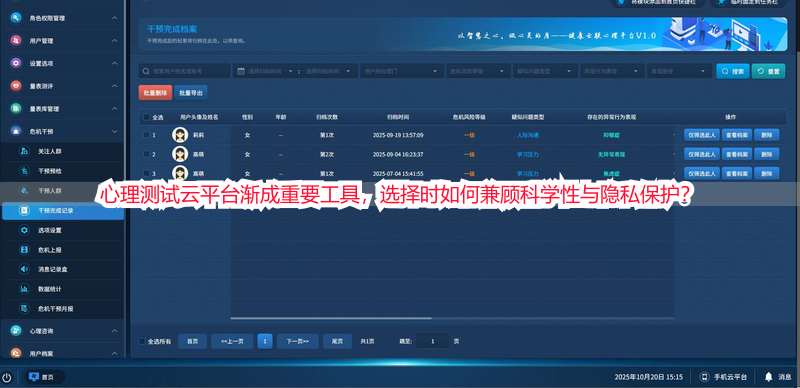
Task: Collapse the 危机干预 menu chevron
Action: 114,131
